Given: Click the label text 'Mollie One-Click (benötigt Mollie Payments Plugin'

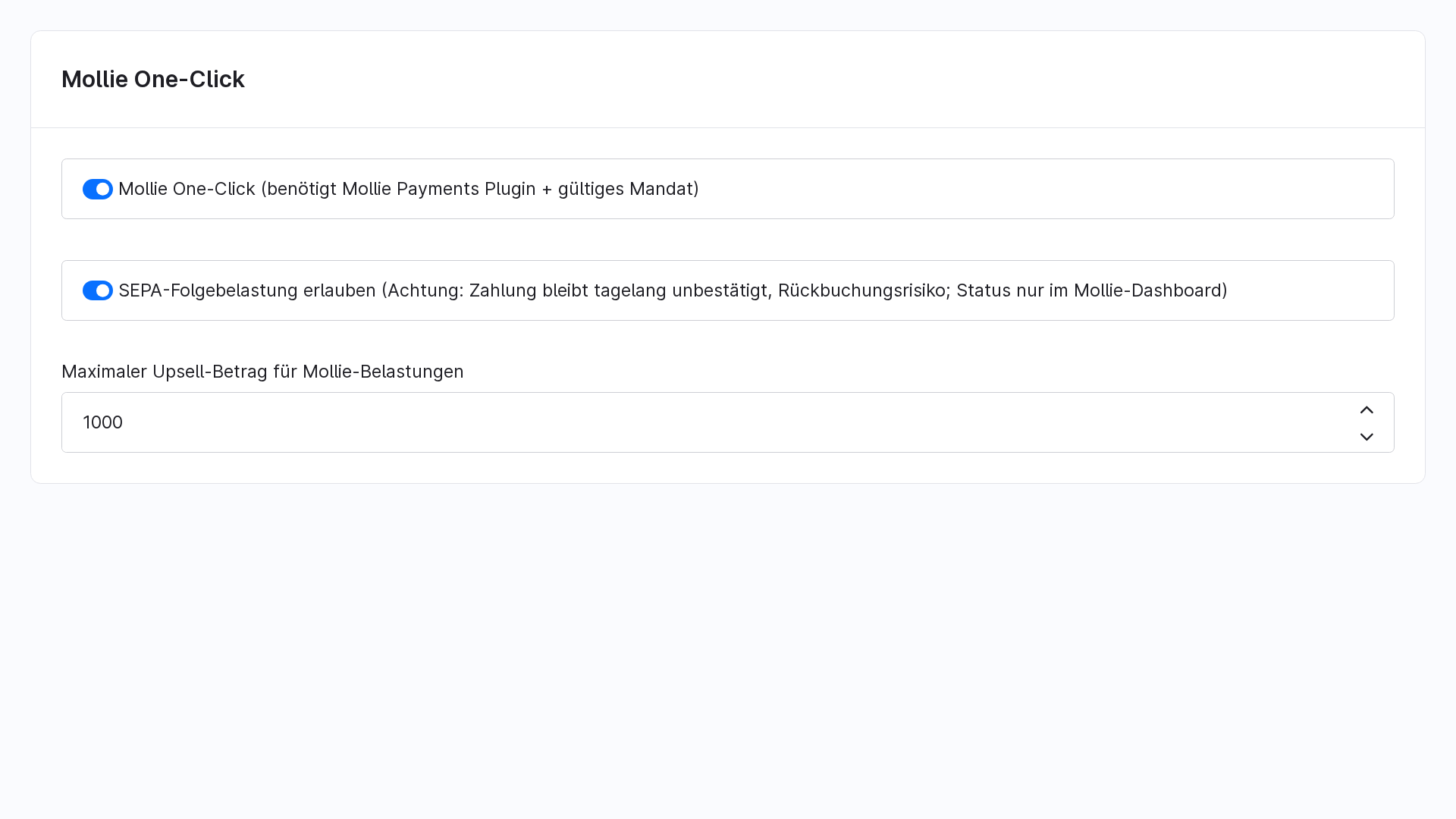Looking at the screenshot, I should point(327,189).
